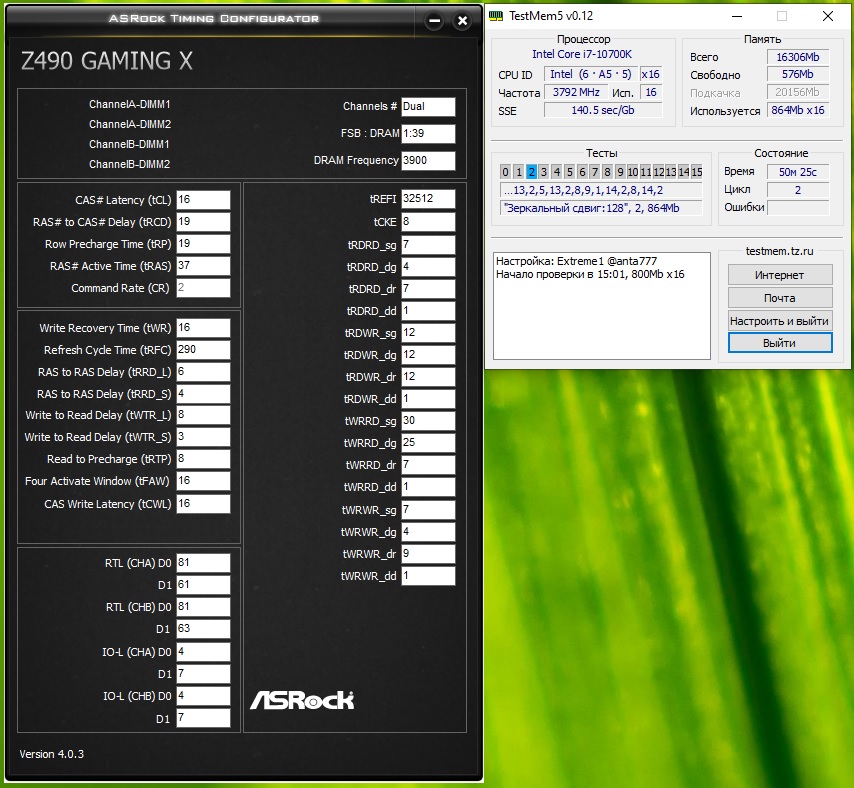Click the Write Recovery Time (tWR) field
Screen dimensions: 854x788
(x=203, y=328)
